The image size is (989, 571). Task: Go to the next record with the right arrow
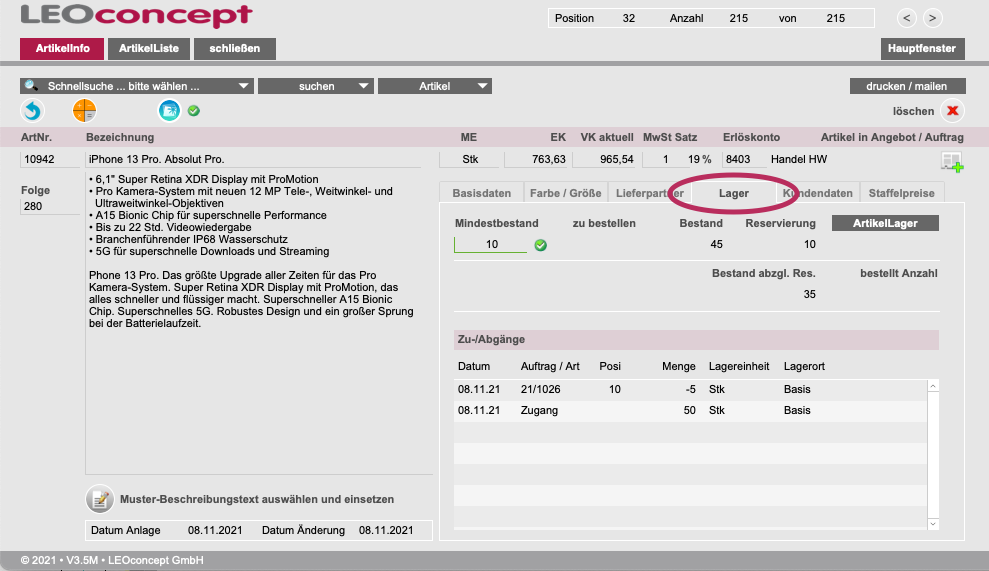tap(932, 18)
